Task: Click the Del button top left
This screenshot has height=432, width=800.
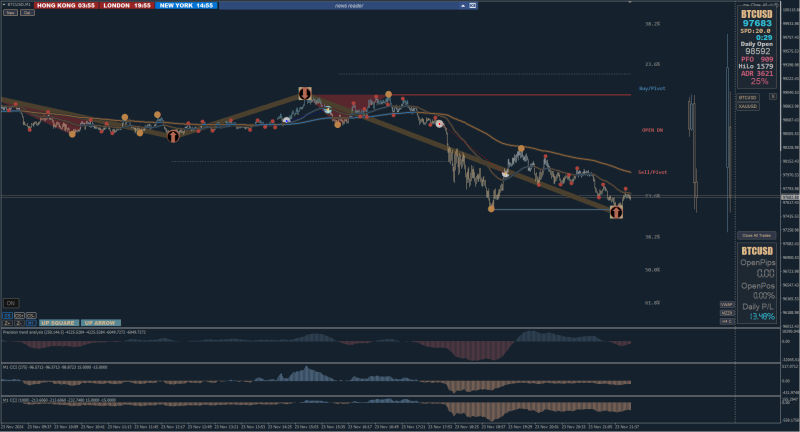Action: pos(27,12)
